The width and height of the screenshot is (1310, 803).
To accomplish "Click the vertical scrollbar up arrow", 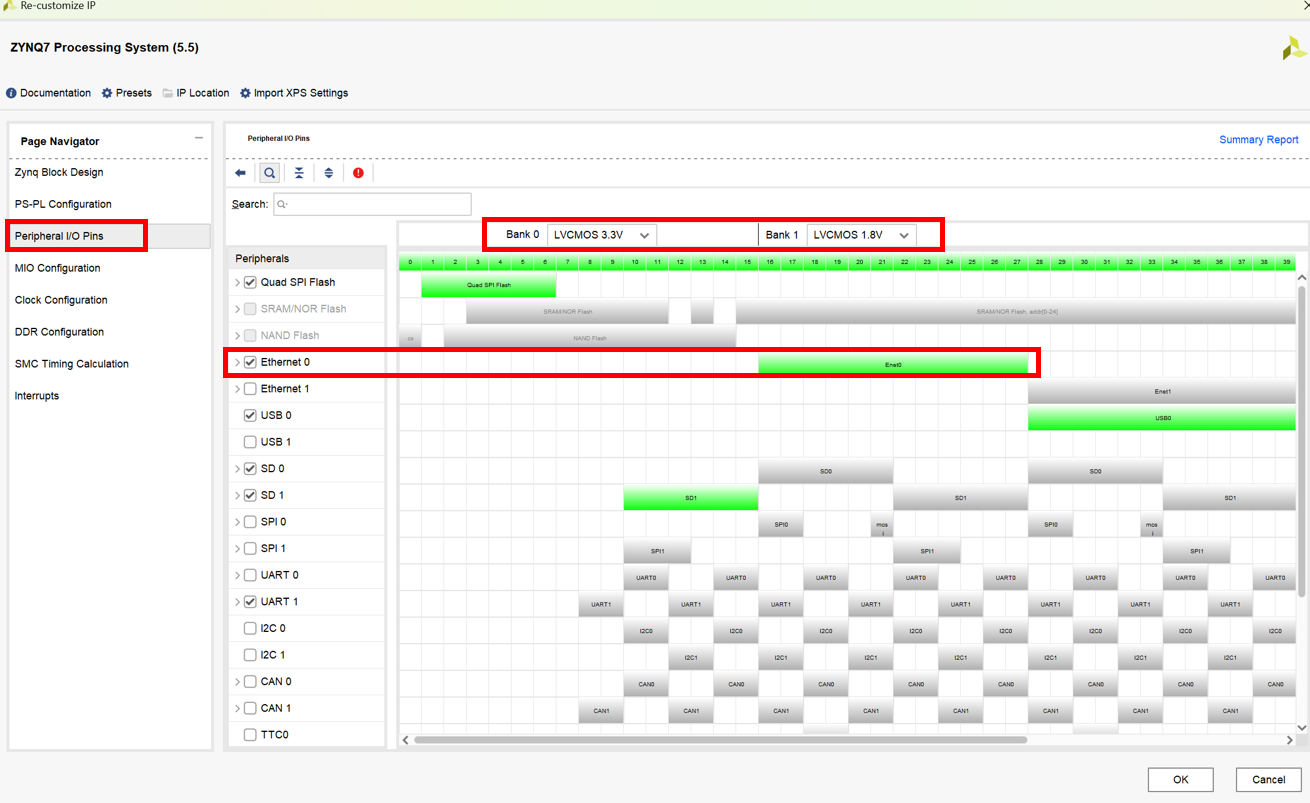I will coord(1302,277).
